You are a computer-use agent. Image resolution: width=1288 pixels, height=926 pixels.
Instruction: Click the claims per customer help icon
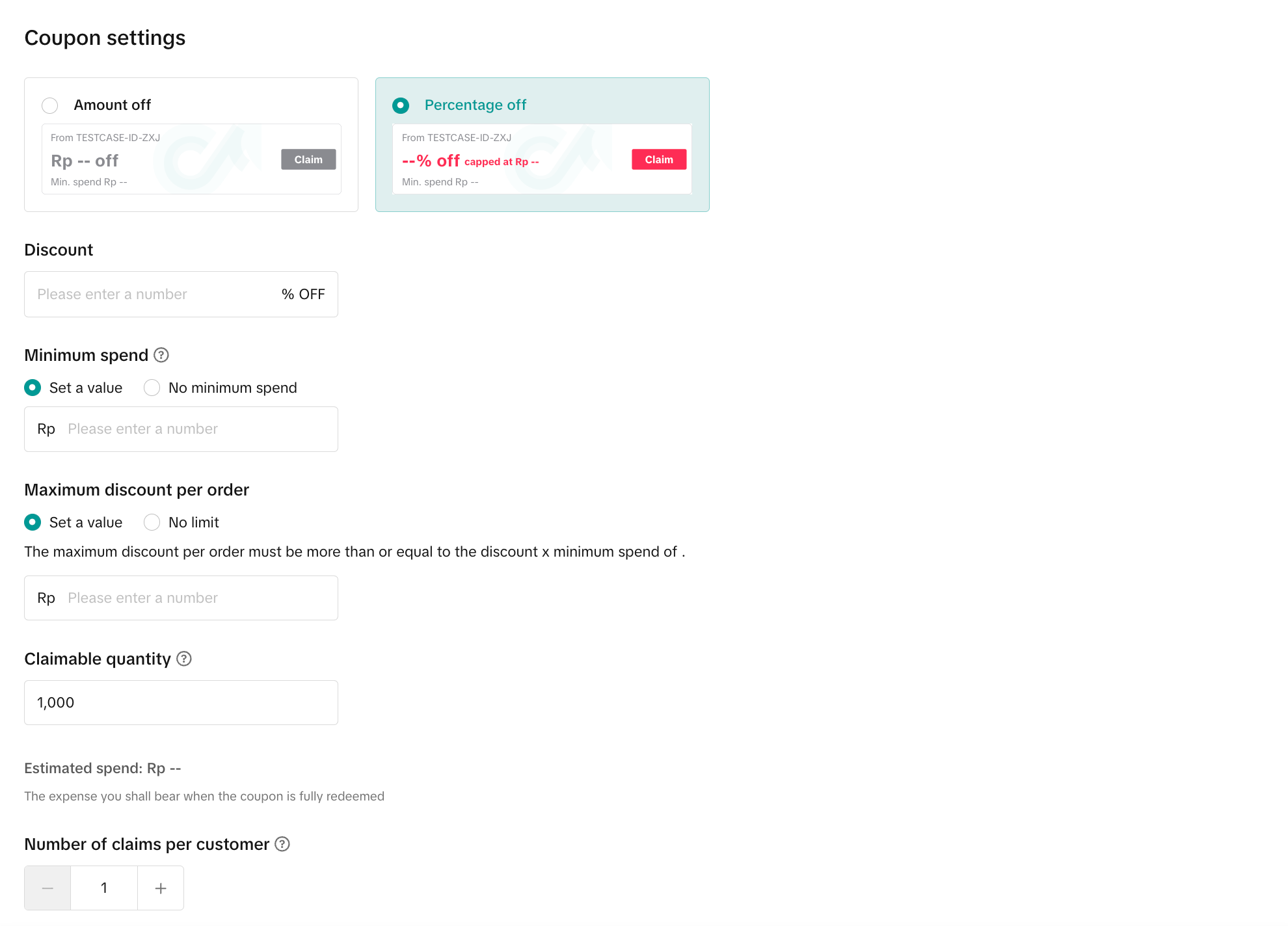tap(282, 844)
